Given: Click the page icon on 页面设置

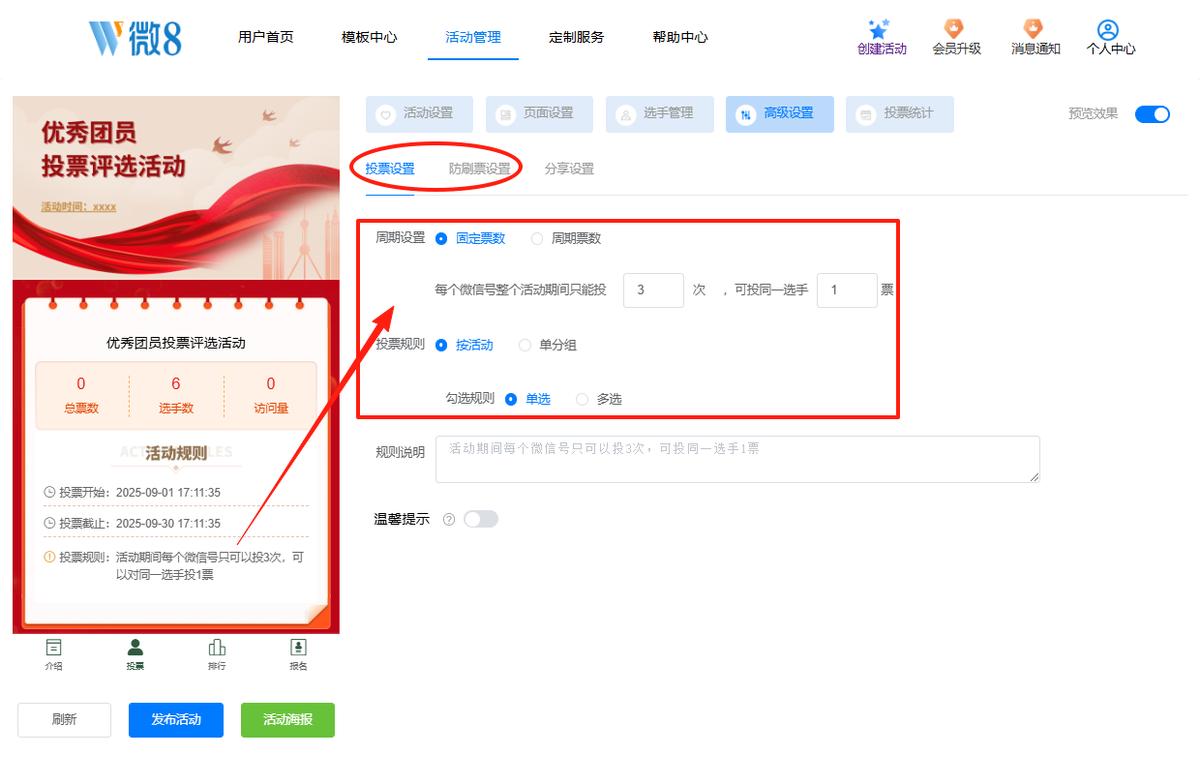Looking at the screenshot, I should coord(505,115).
